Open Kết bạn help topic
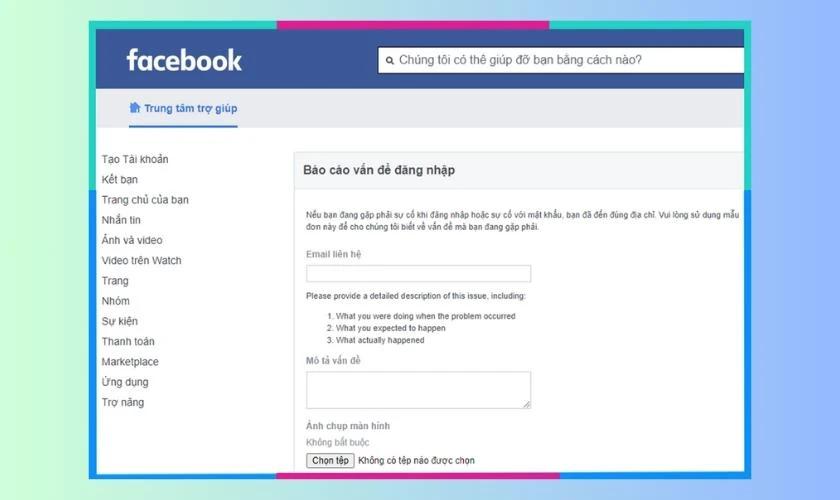840x500 pixels. pos(119,180)
